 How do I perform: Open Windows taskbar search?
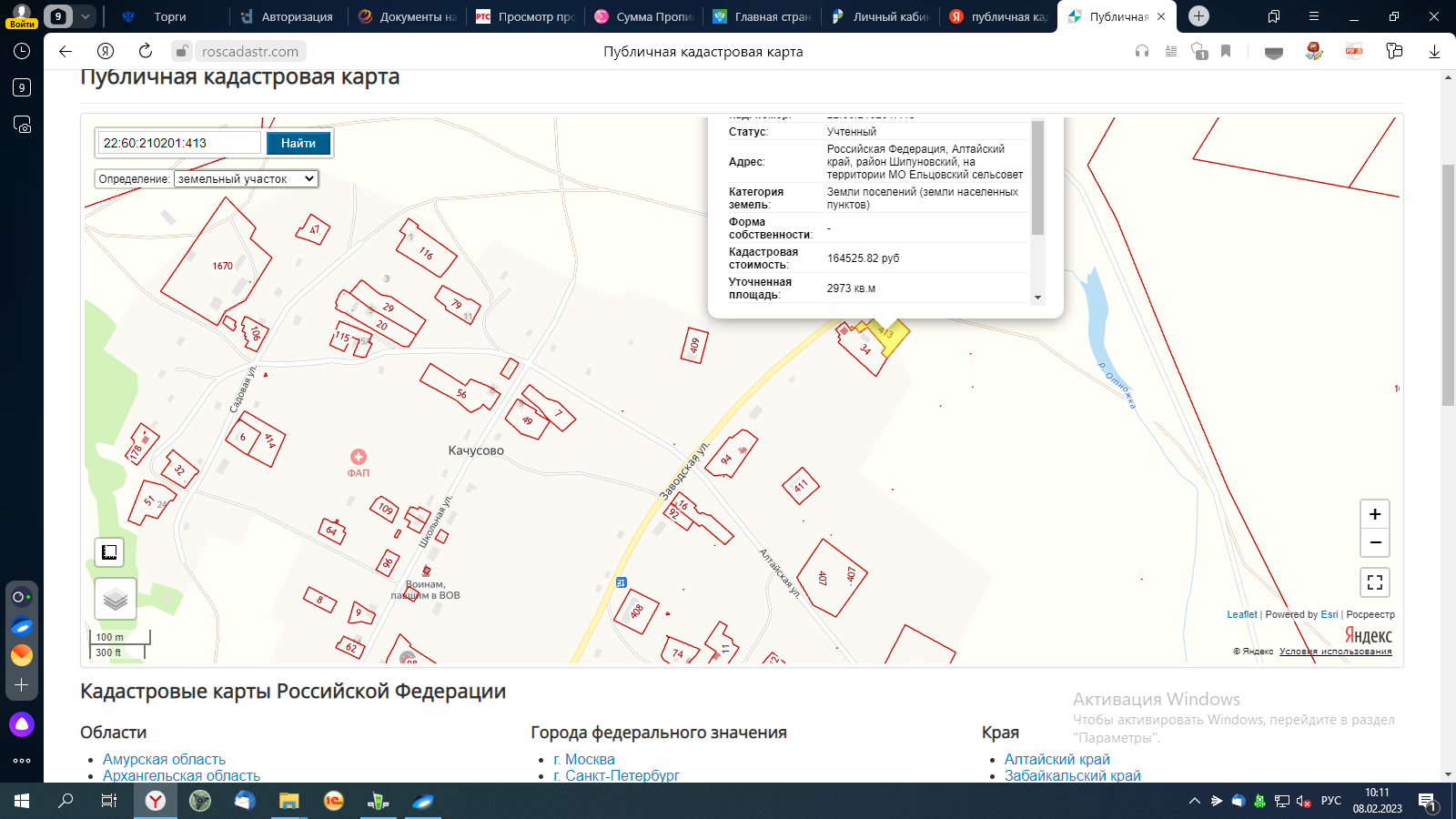click(66, 801)
